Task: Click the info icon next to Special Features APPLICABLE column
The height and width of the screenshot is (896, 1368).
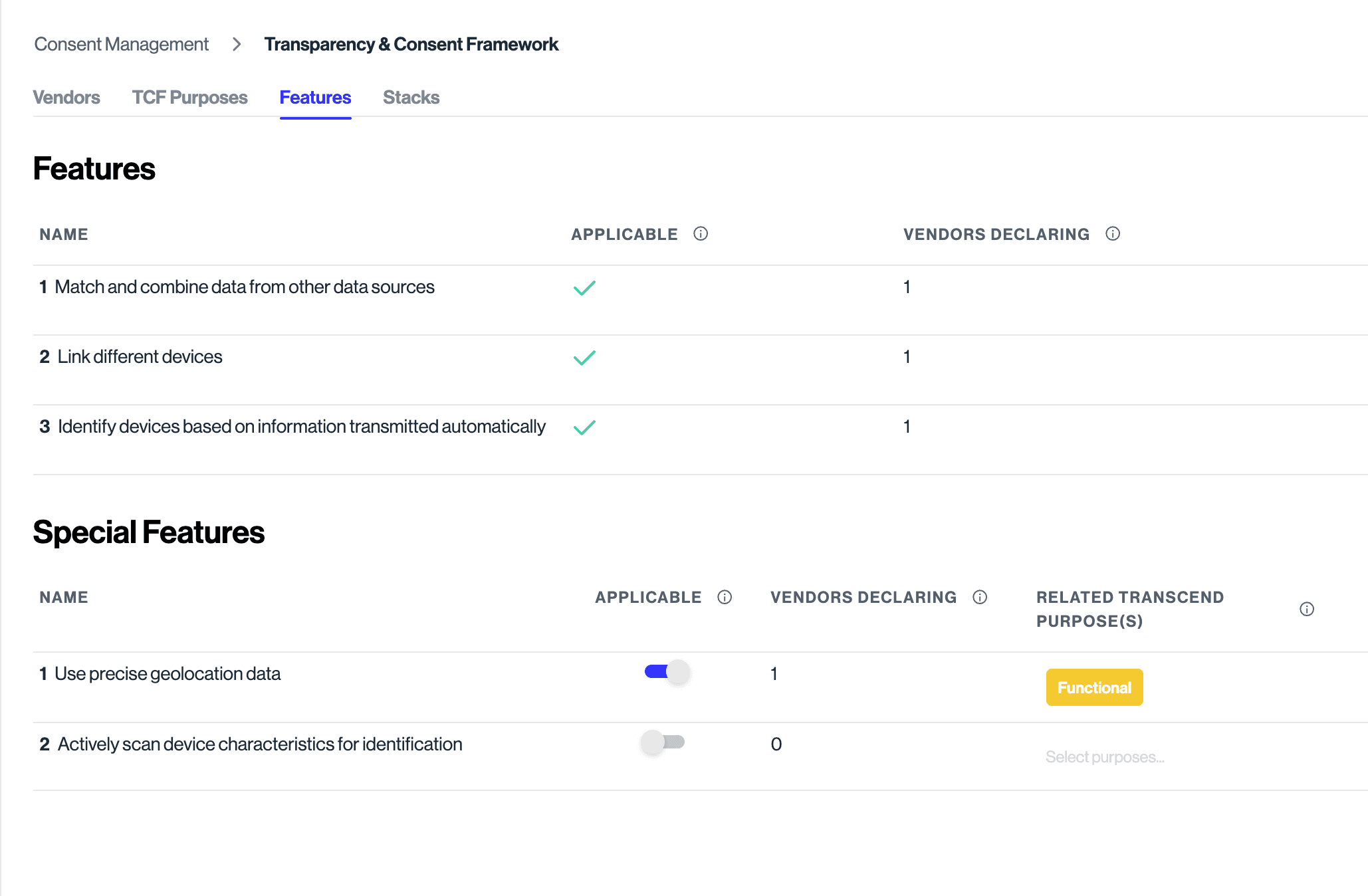Action: tap(725, 597)
